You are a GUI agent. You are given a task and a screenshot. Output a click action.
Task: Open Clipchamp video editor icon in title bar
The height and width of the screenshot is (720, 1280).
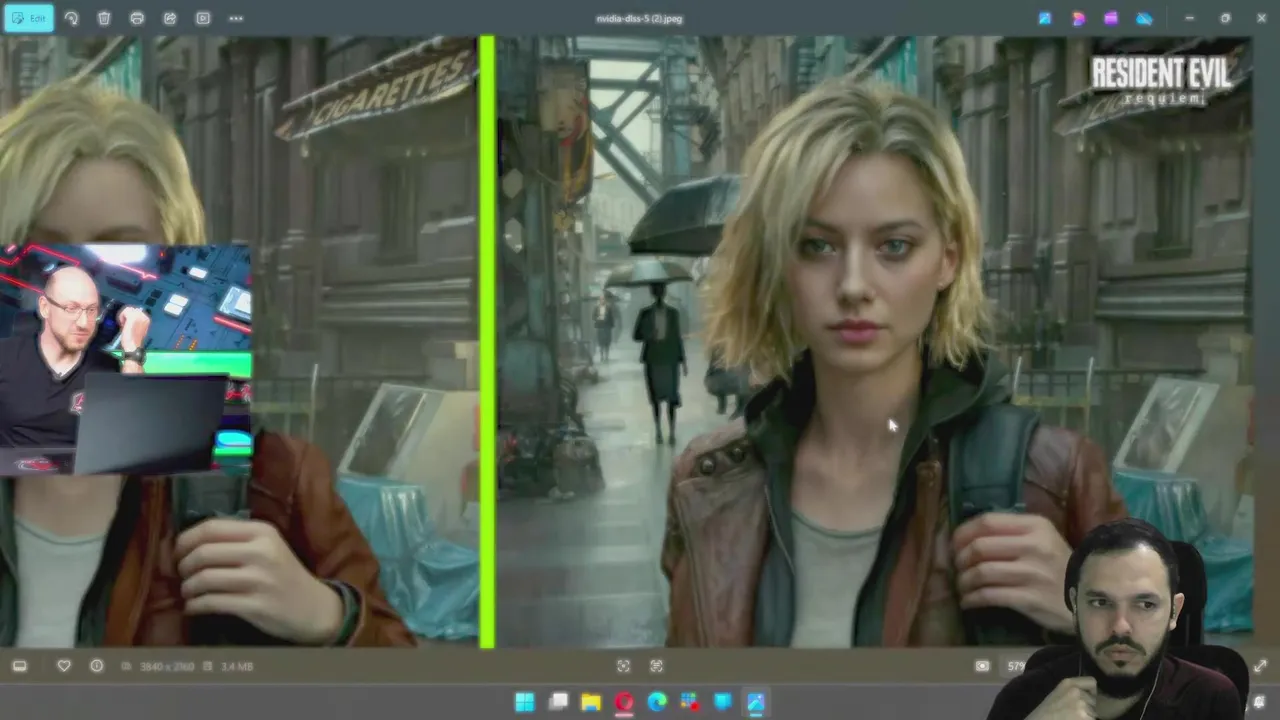[x=1111, y=18]
